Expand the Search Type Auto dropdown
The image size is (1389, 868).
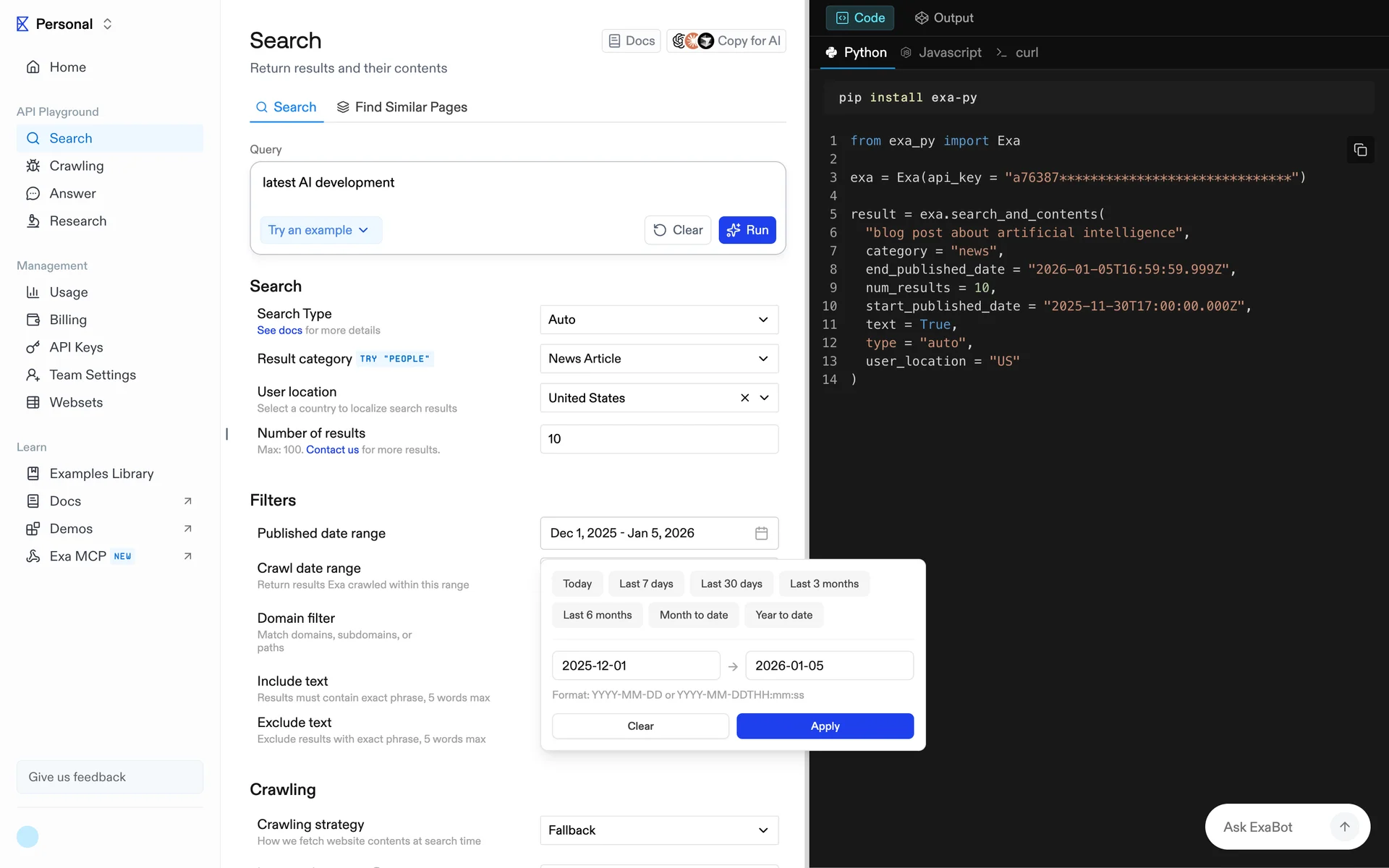[x=658, y=320]
